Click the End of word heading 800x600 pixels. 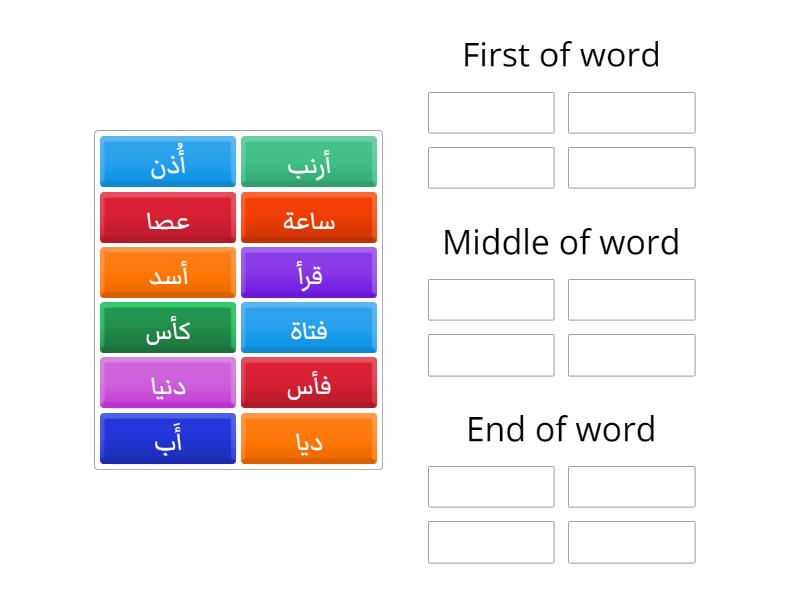click(560, 429)
